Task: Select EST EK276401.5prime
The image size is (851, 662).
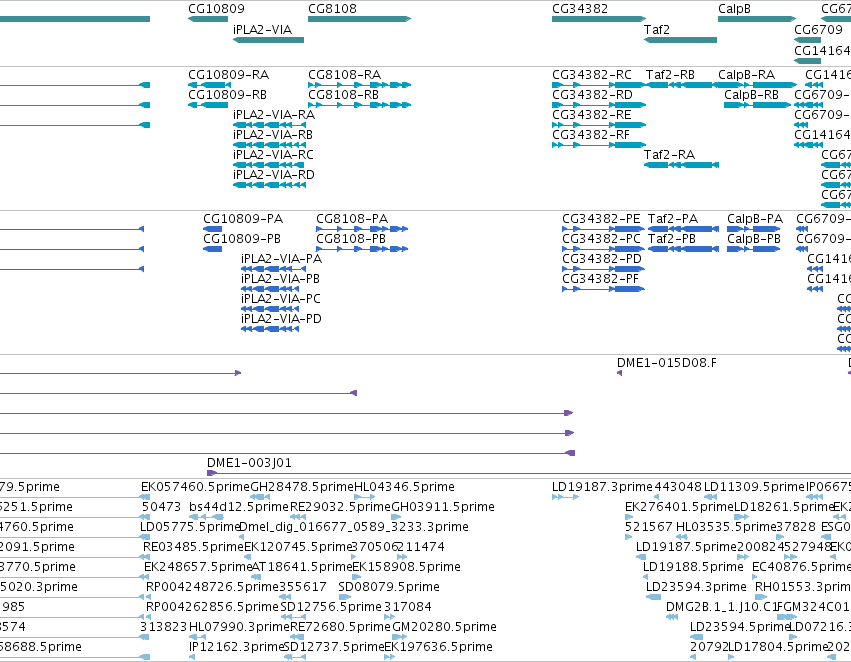Action: click(x=679, y=507)
